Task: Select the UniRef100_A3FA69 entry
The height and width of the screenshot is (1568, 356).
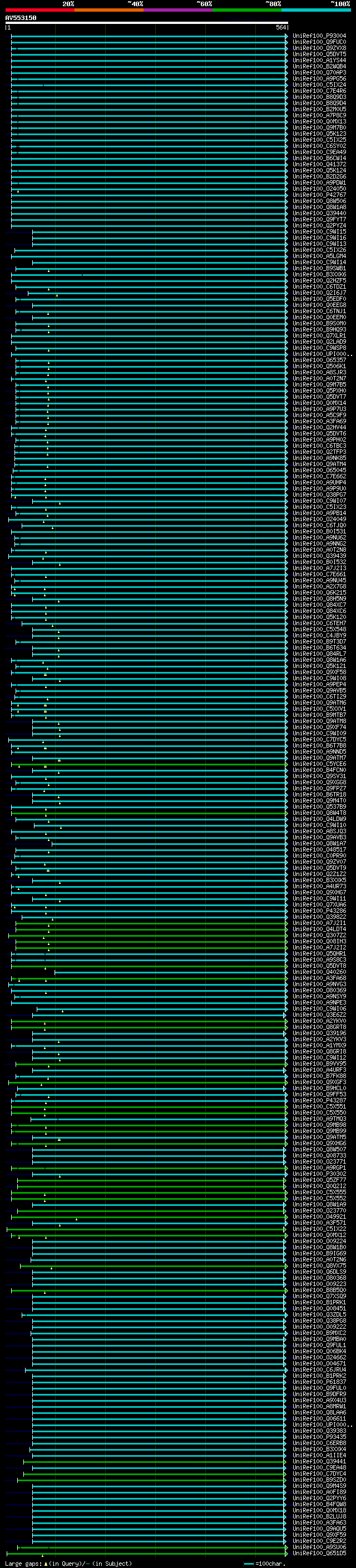Action: tap(319, 421)
